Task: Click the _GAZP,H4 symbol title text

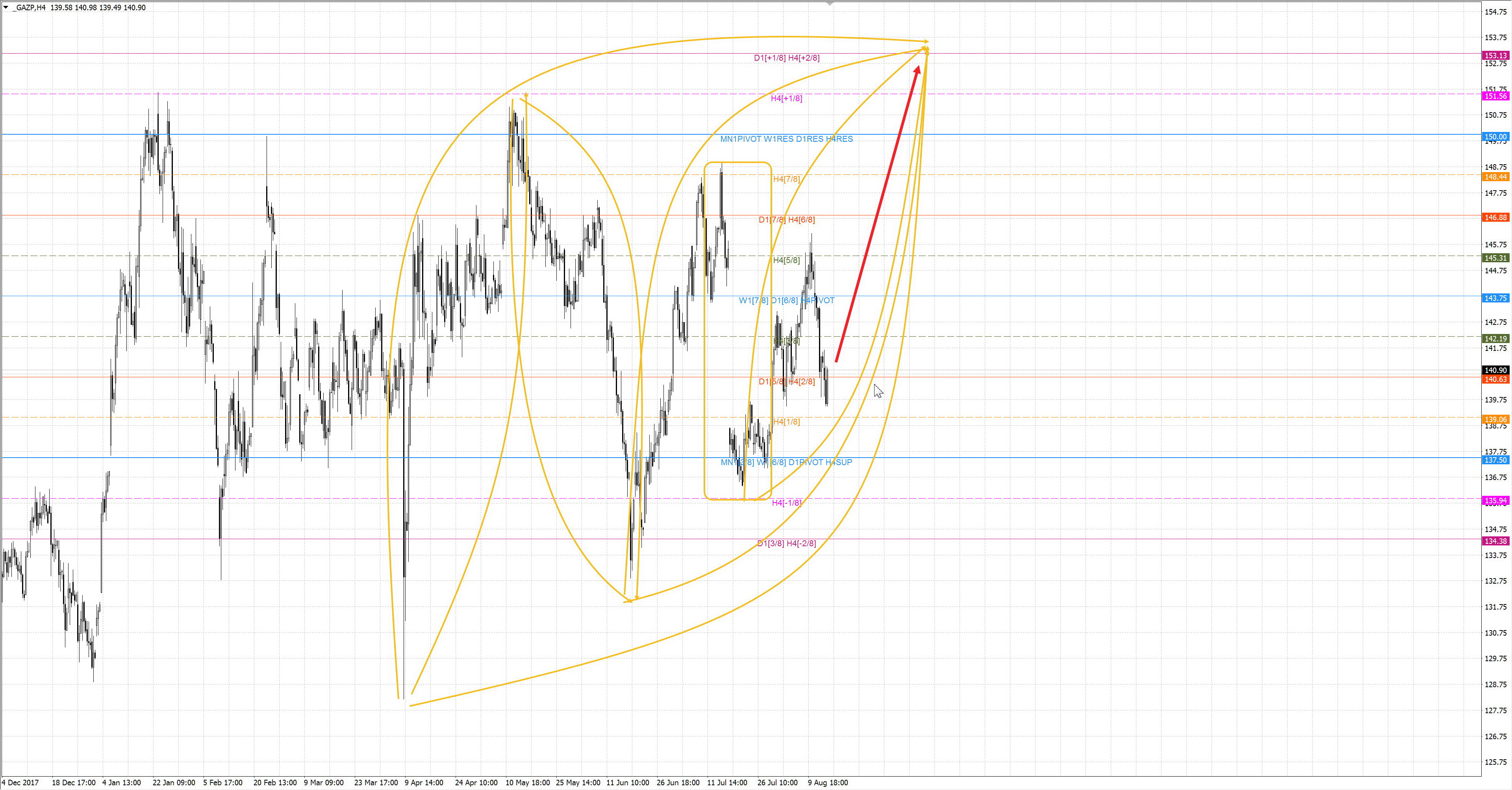Action: (30, 7)
